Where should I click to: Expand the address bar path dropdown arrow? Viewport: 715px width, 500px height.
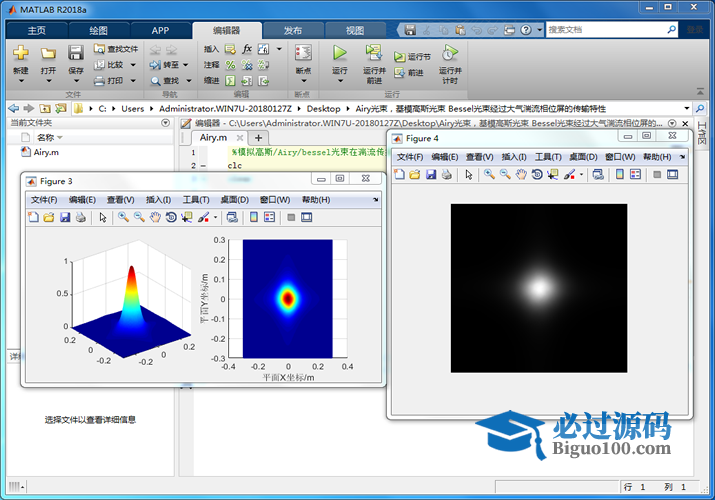pos(686,108)
